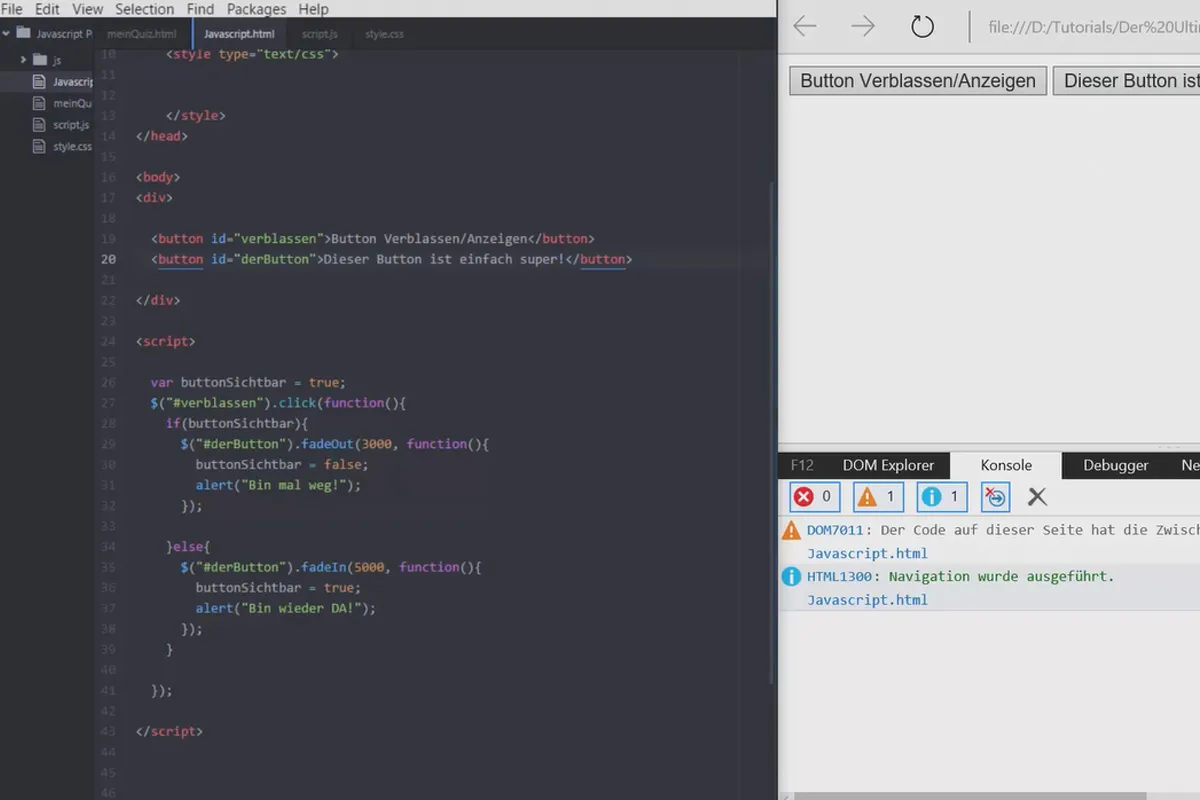
Task: Click line number 20 in gutter
Action: tap(108, 259)
